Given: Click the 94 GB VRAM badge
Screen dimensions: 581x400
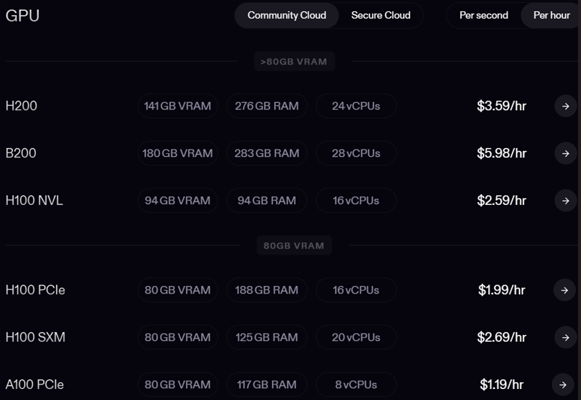Looking at the screenshot, I should point(177,201).
